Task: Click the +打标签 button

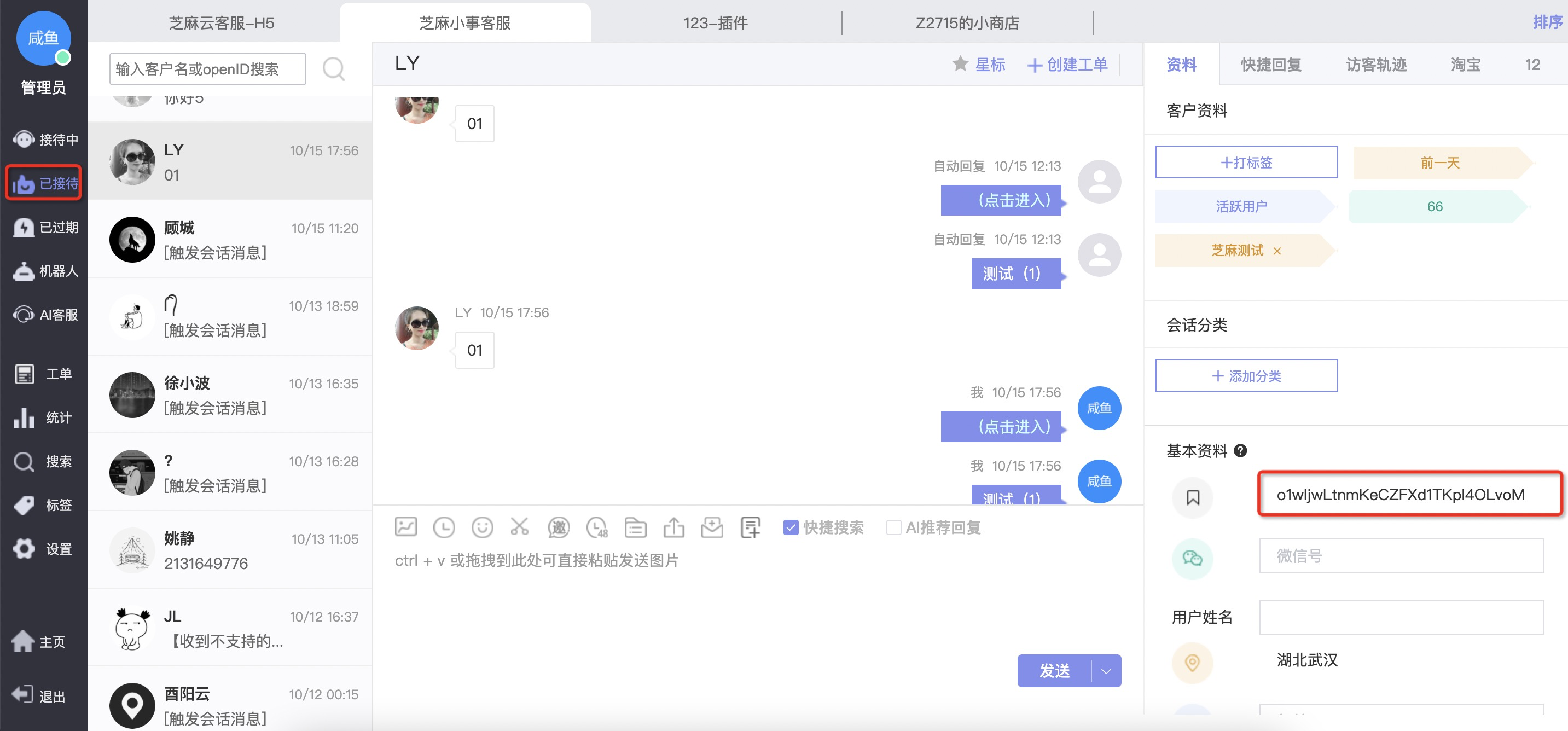Action: (x=1246, y=162)
